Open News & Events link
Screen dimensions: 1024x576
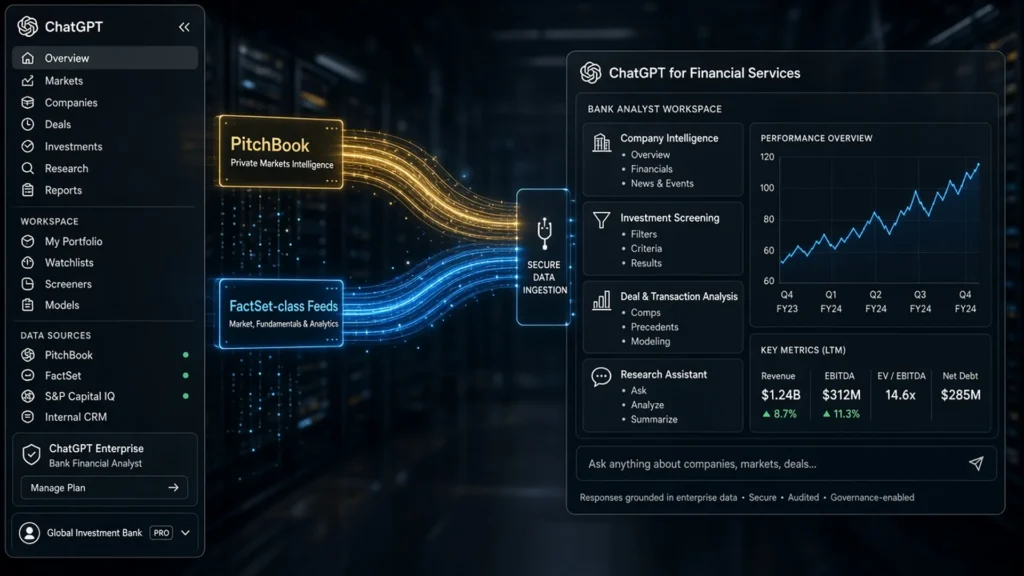(662, 184)
